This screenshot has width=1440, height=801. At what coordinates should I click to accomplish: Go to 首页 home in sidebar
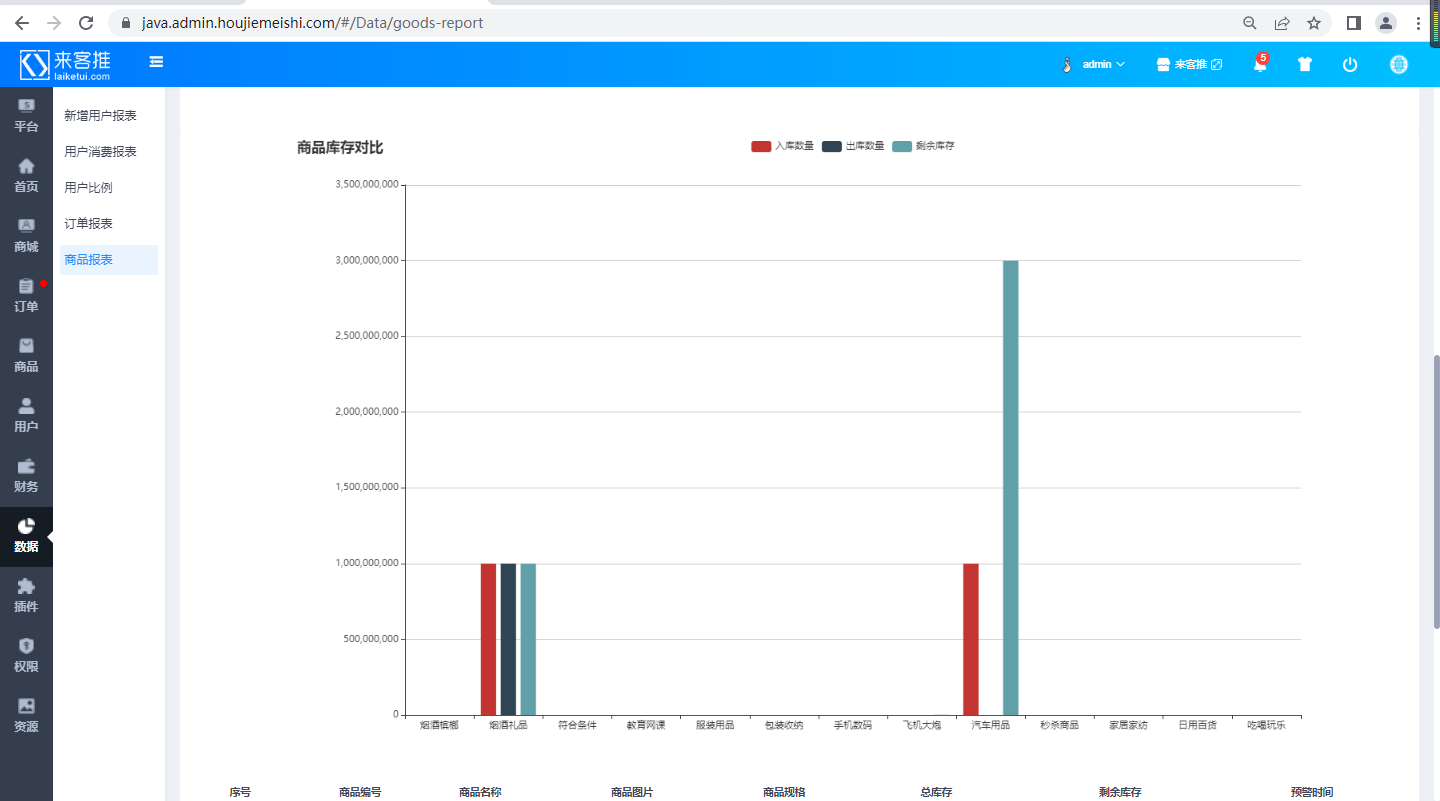(26, 176)
